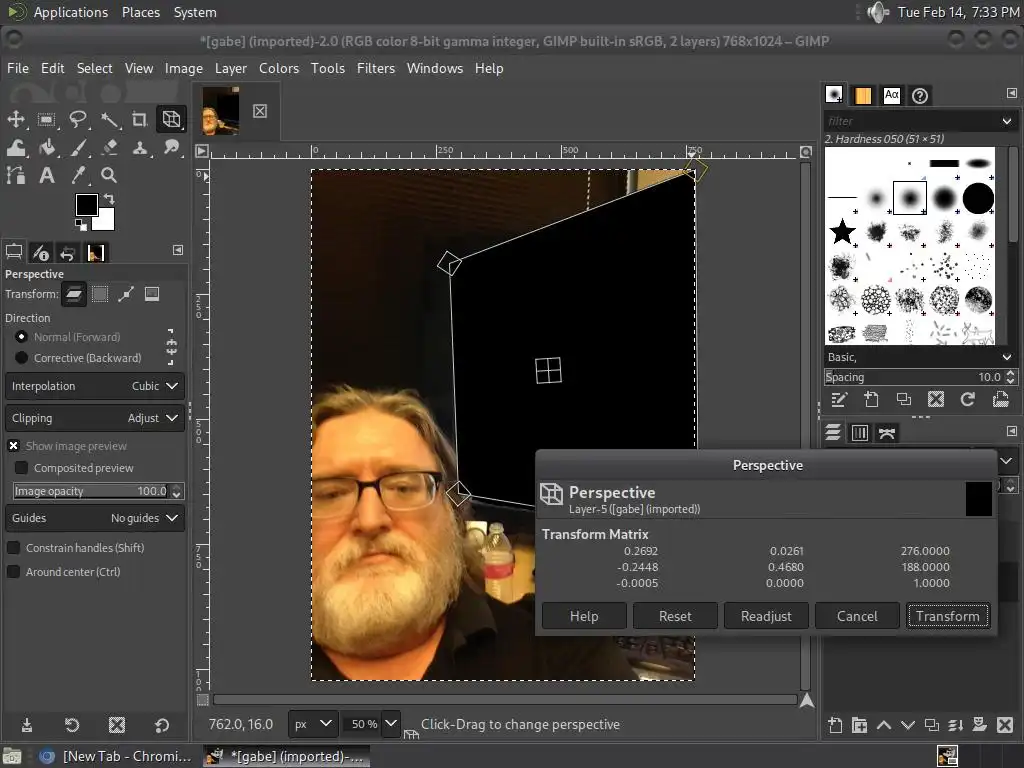
Task: Enable Composited preview checkbox
Action: tap(22, 468)
